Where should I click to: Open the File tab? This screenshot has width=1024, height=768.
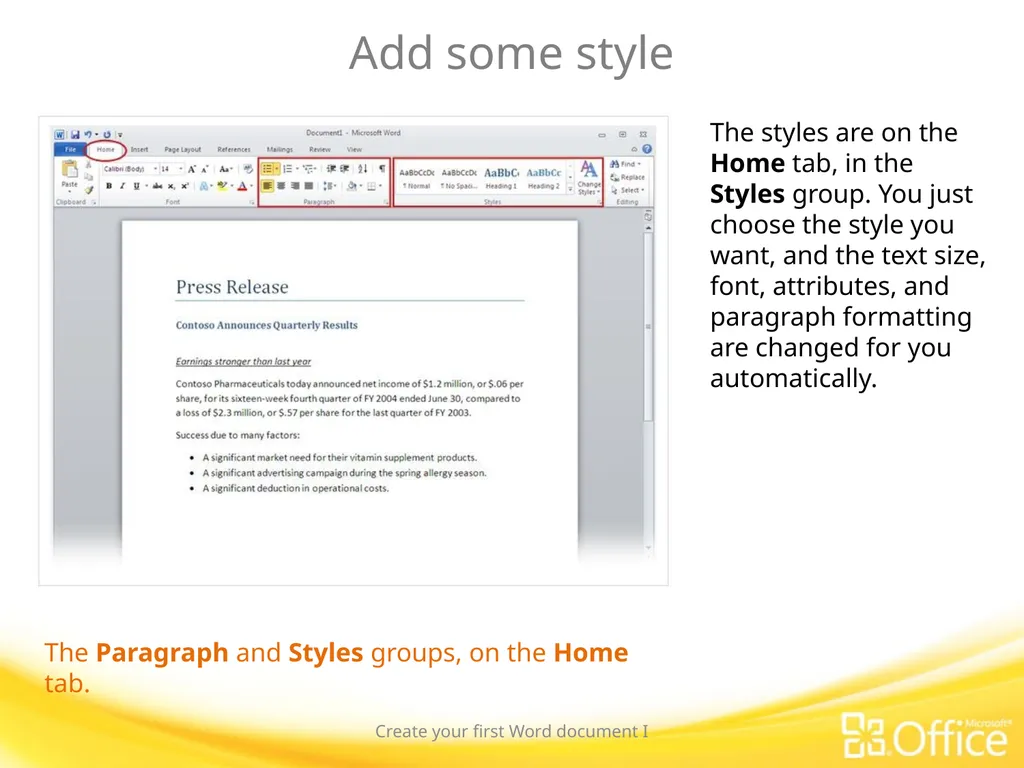71,150
